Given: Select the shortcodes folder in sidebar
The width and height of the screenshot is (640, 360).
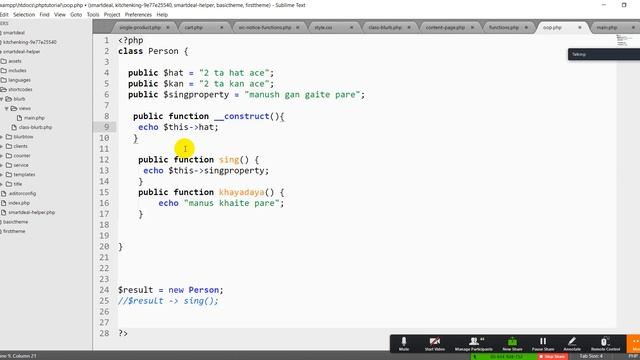Looking at the screenshot, I should (20, 89).
